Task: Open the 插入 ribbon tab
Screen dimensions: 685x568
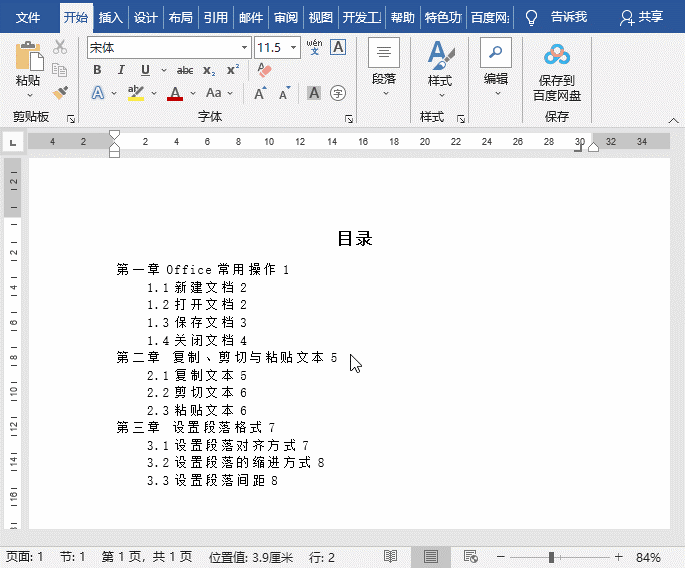Action: click(110, 17)
